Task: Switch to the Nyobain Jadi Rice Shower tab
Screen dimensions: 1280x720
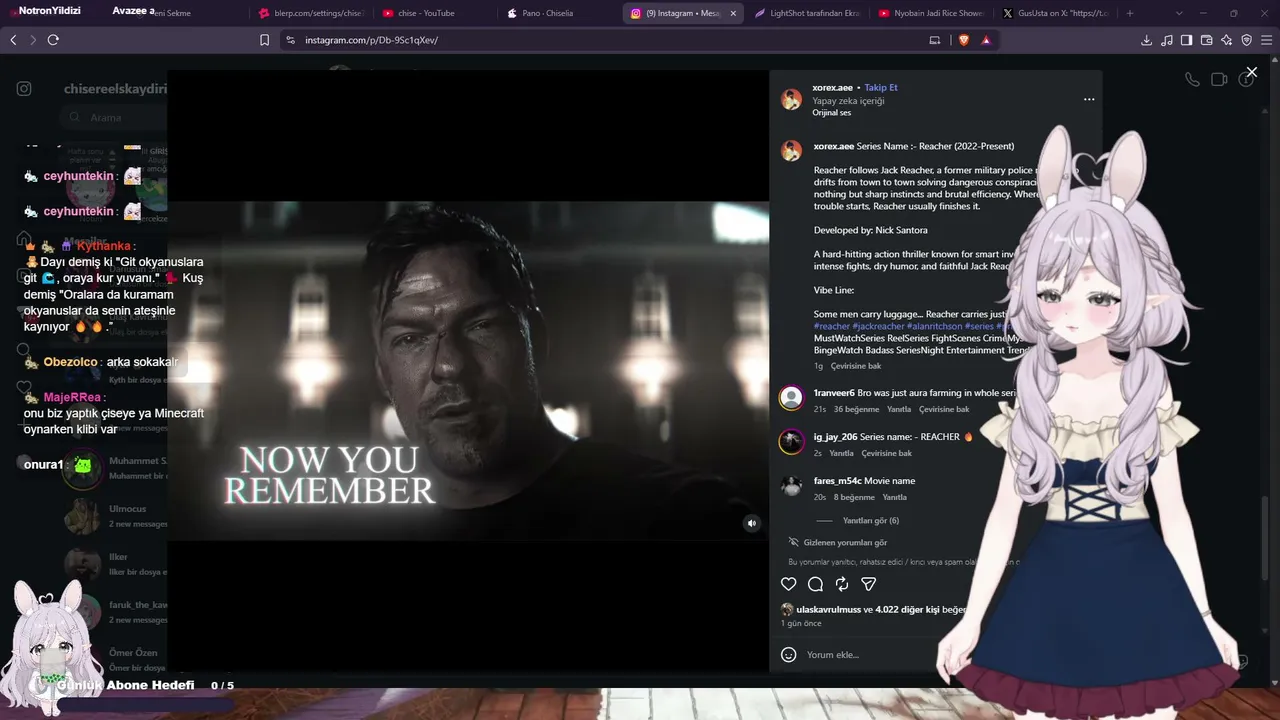Action: click(x=931, y=13)
